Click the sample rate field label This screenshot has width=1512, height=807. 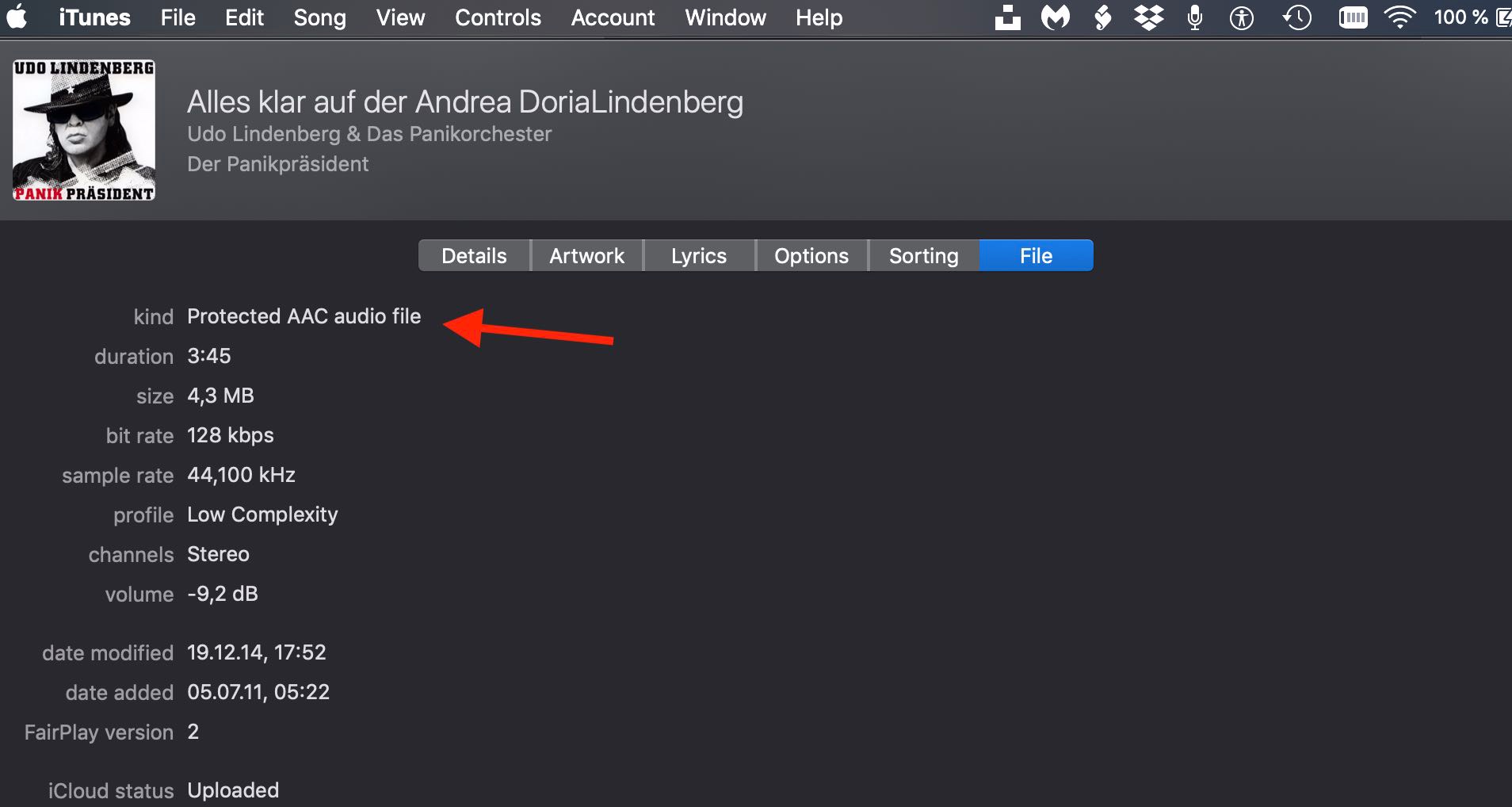point(117,476)
